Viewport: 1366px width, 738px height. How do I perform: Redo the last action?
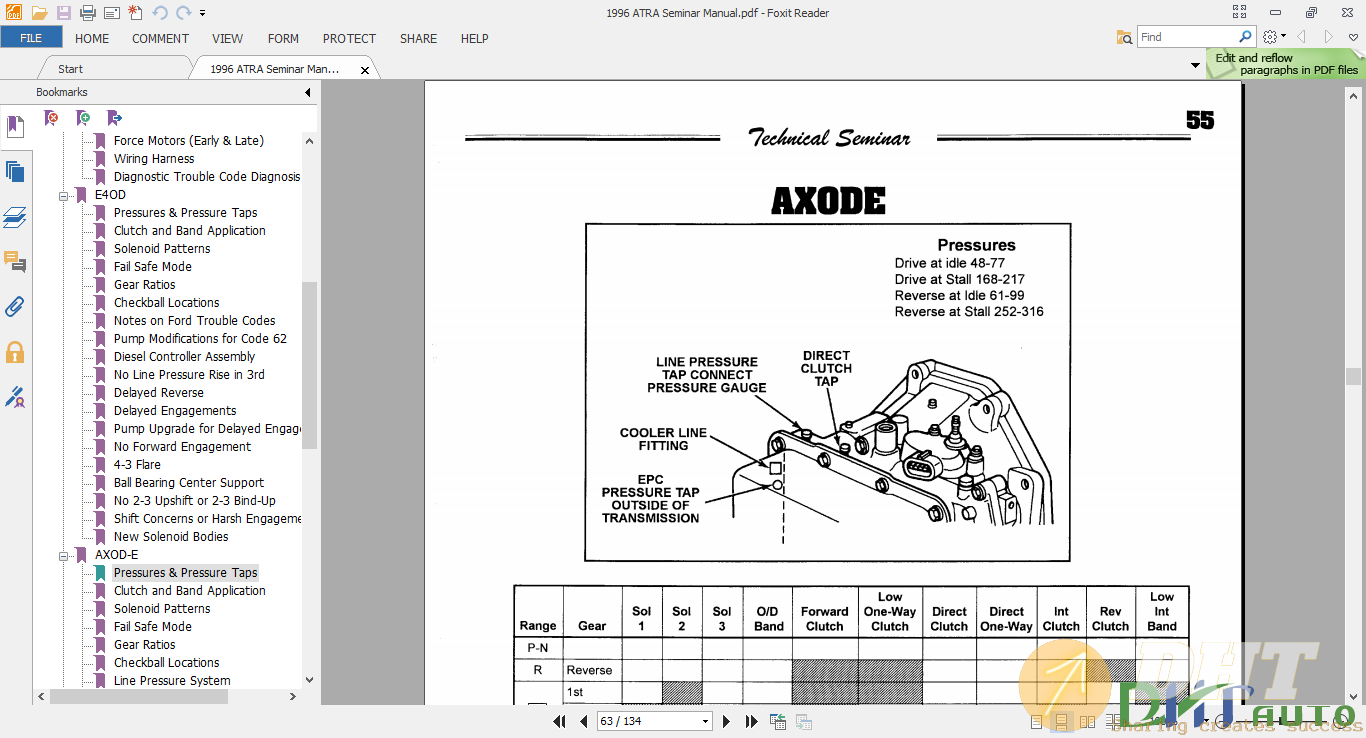point(183,13)
